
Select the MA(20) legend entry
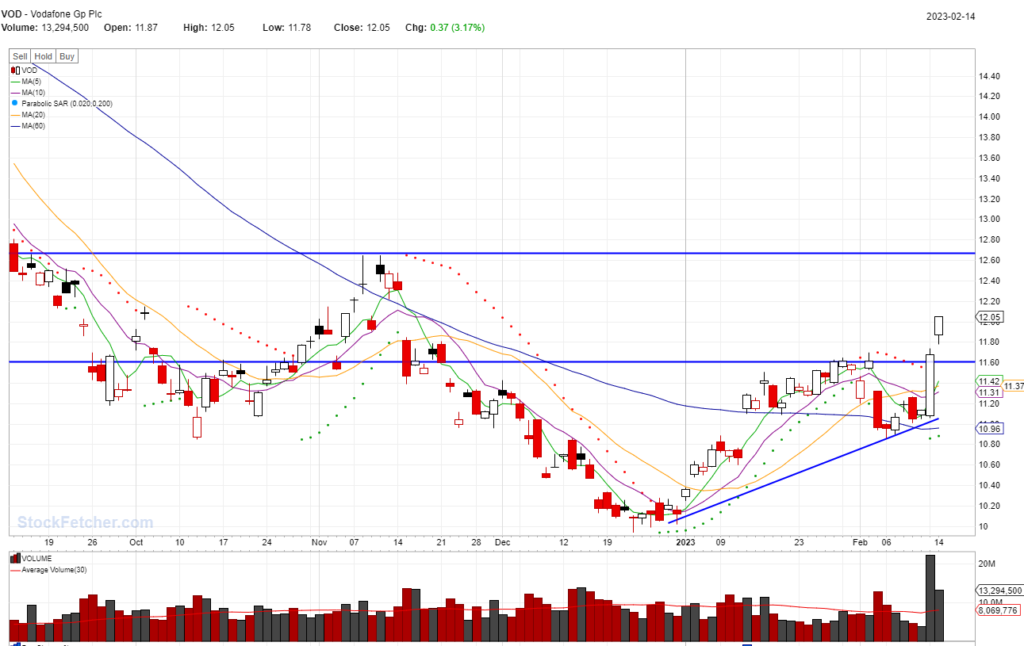(28, 115)
